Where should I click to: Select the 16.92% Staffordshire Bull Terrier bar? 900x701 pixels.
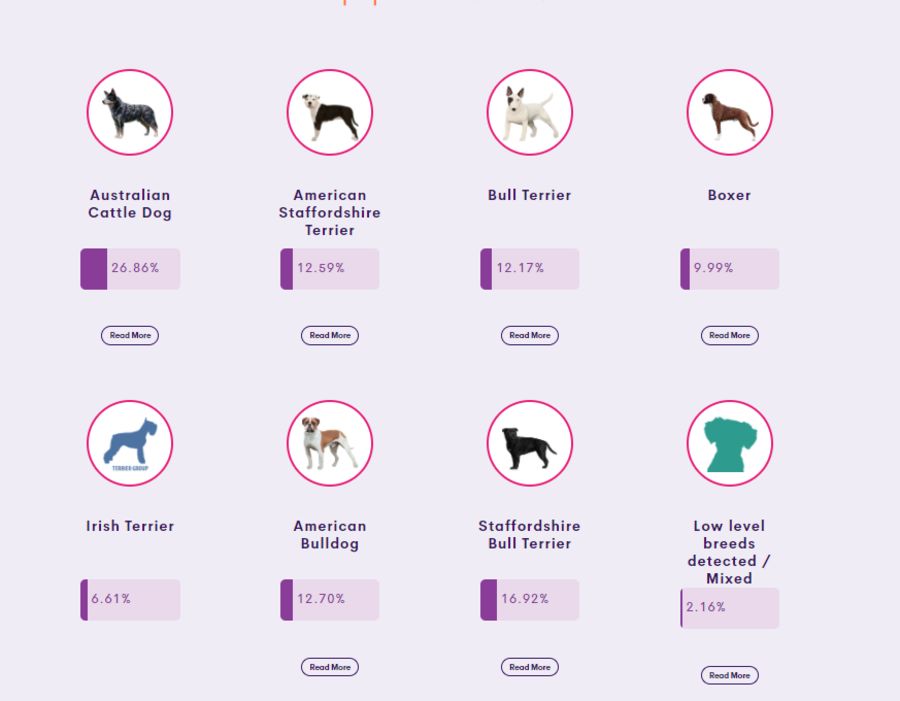[530, 600]
